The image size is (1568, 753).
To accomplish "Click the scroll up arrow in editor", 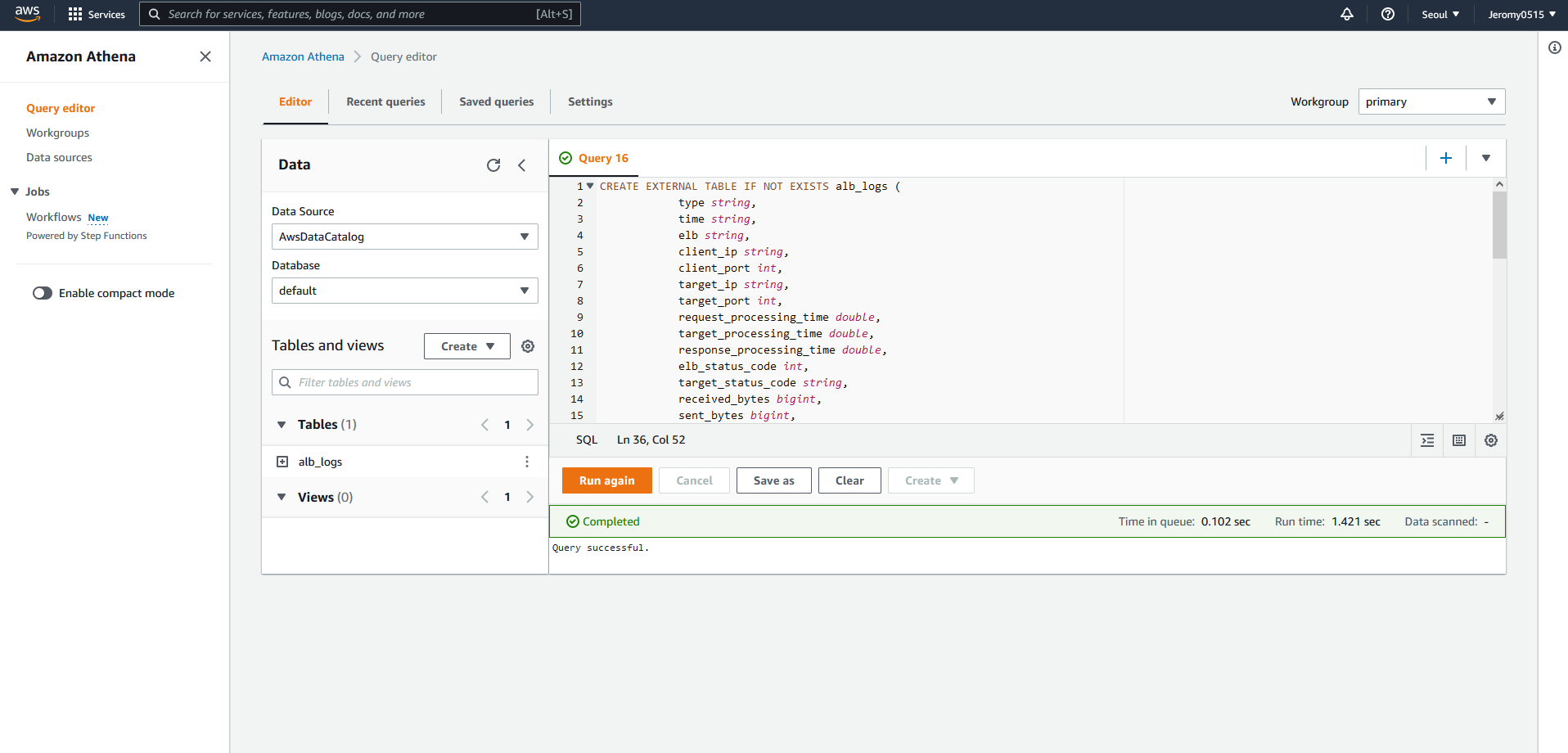I will point(1499,184).
